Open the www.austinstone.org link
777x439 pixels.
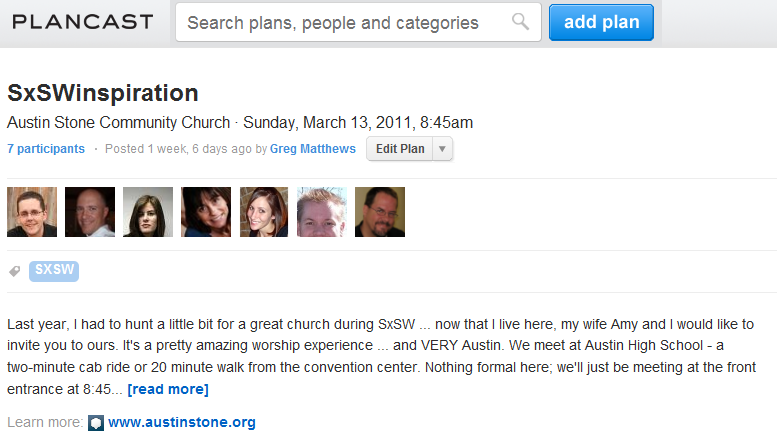point(182,422)
